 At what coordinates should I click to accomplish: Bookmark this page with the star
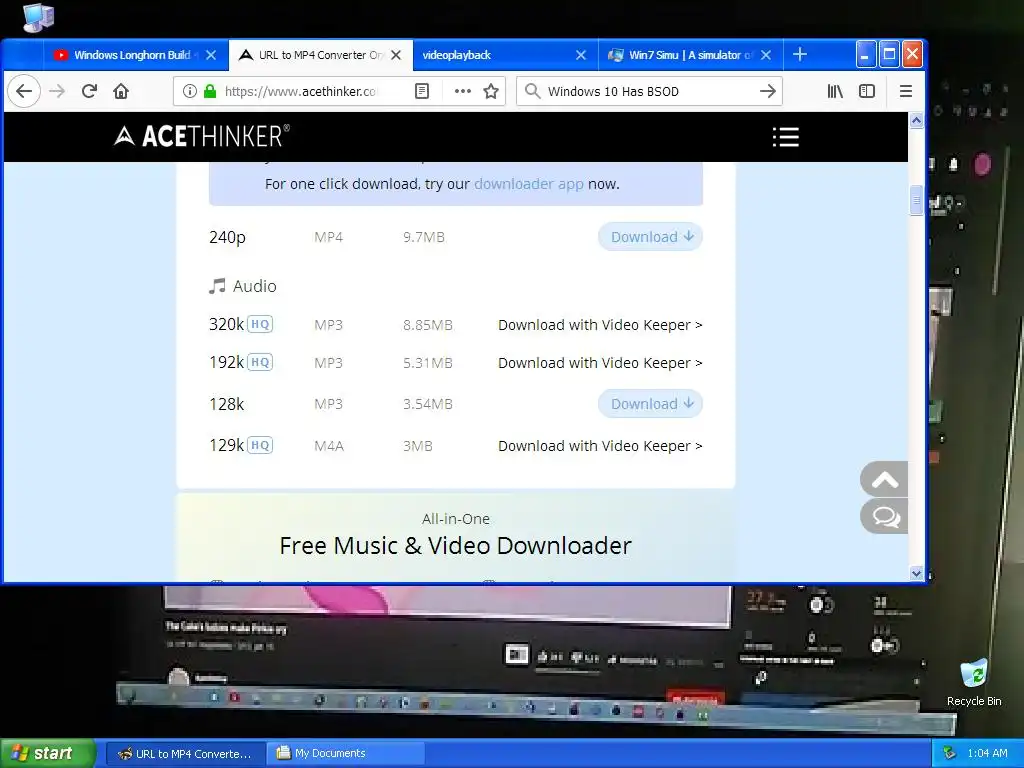[x=491, y=91]
